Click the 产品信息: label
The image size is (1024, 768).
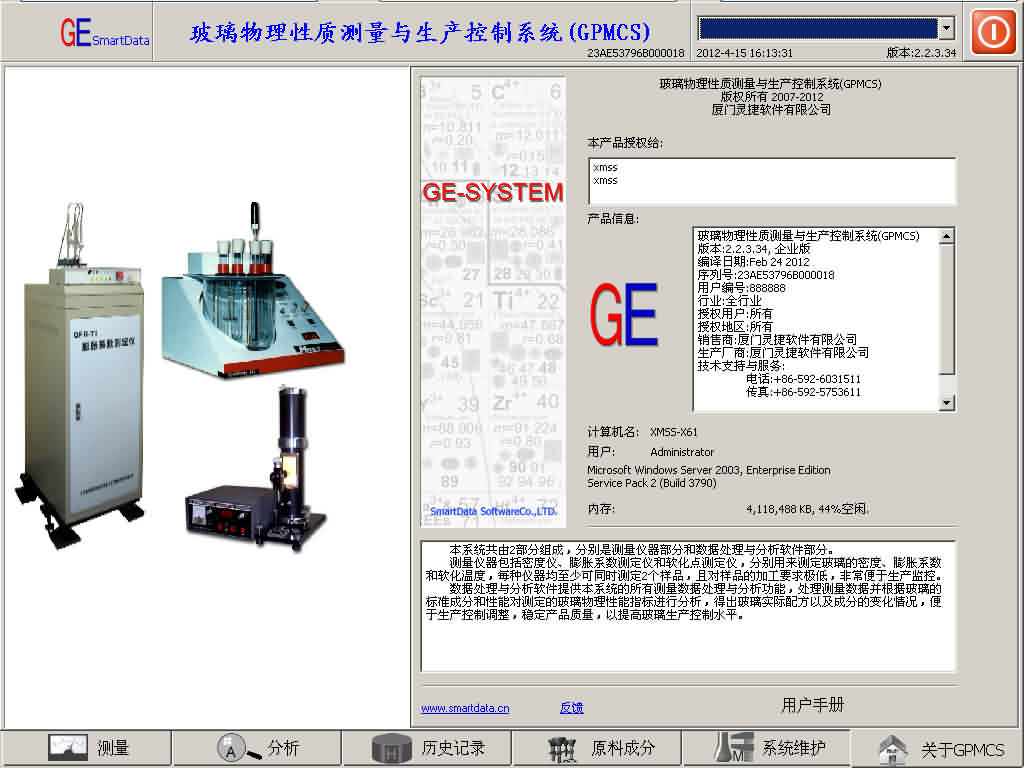613,219
